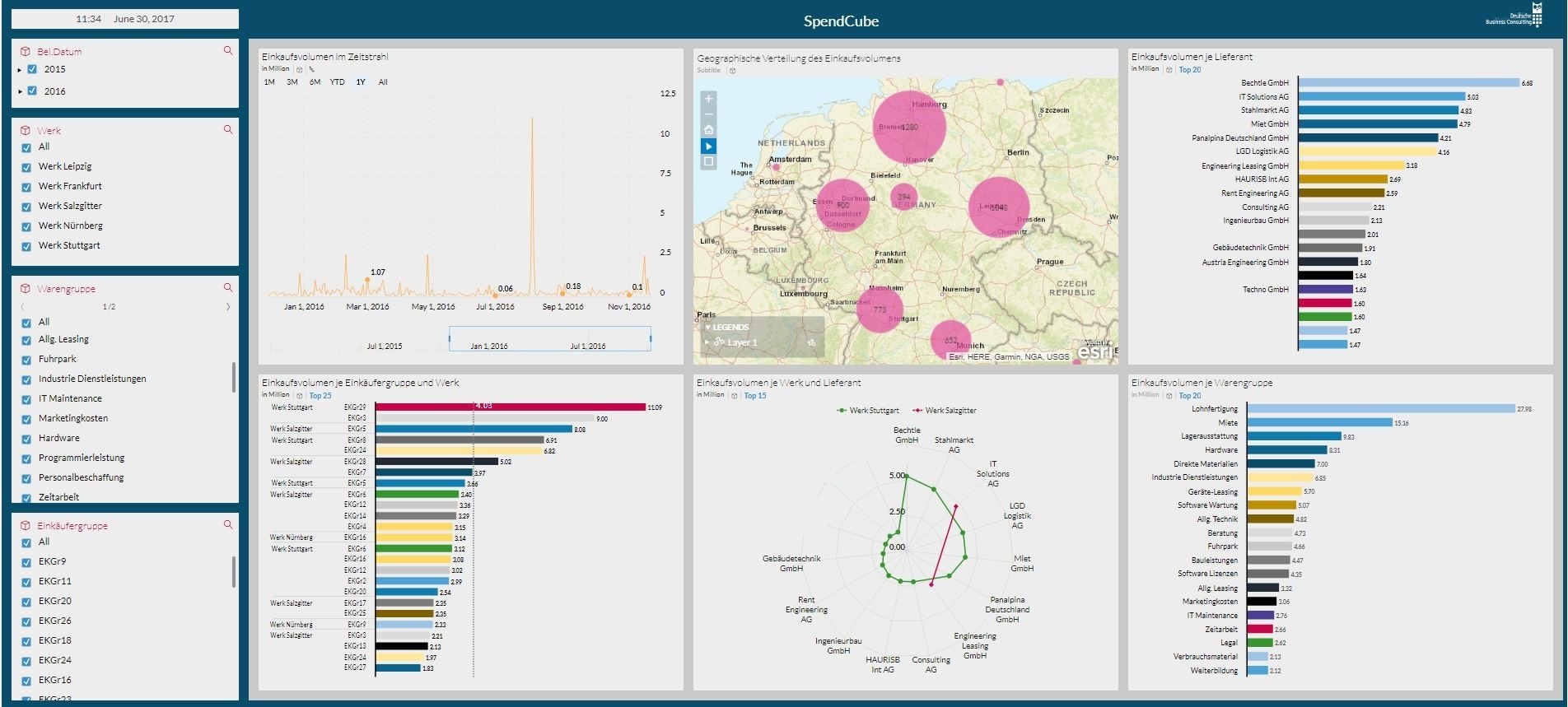The height and width of the screenshot is (707, 1568).
Task: Click the Warengruppe dimension cube icon
Action: [26, 288]
